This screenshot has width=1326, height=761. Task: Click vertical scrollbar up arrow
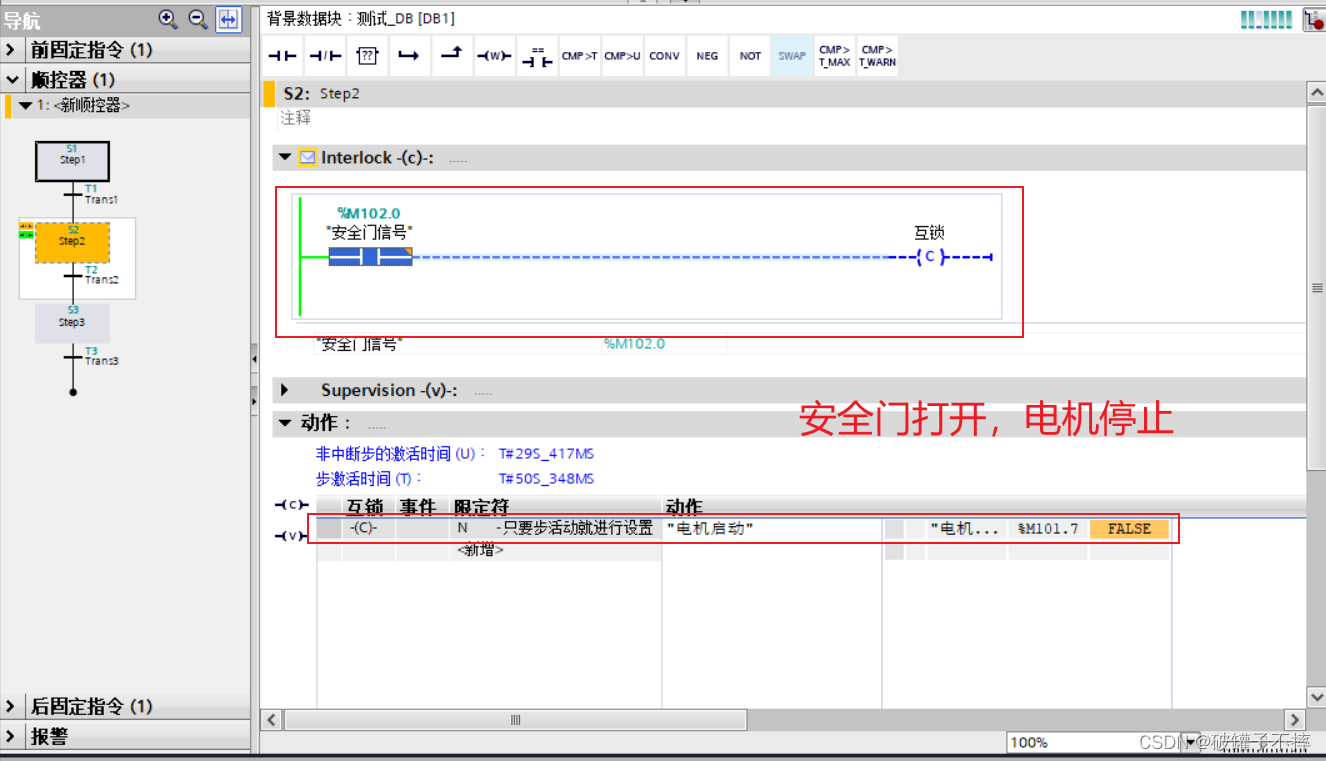pyautogui.click(x=1316, y=93)
